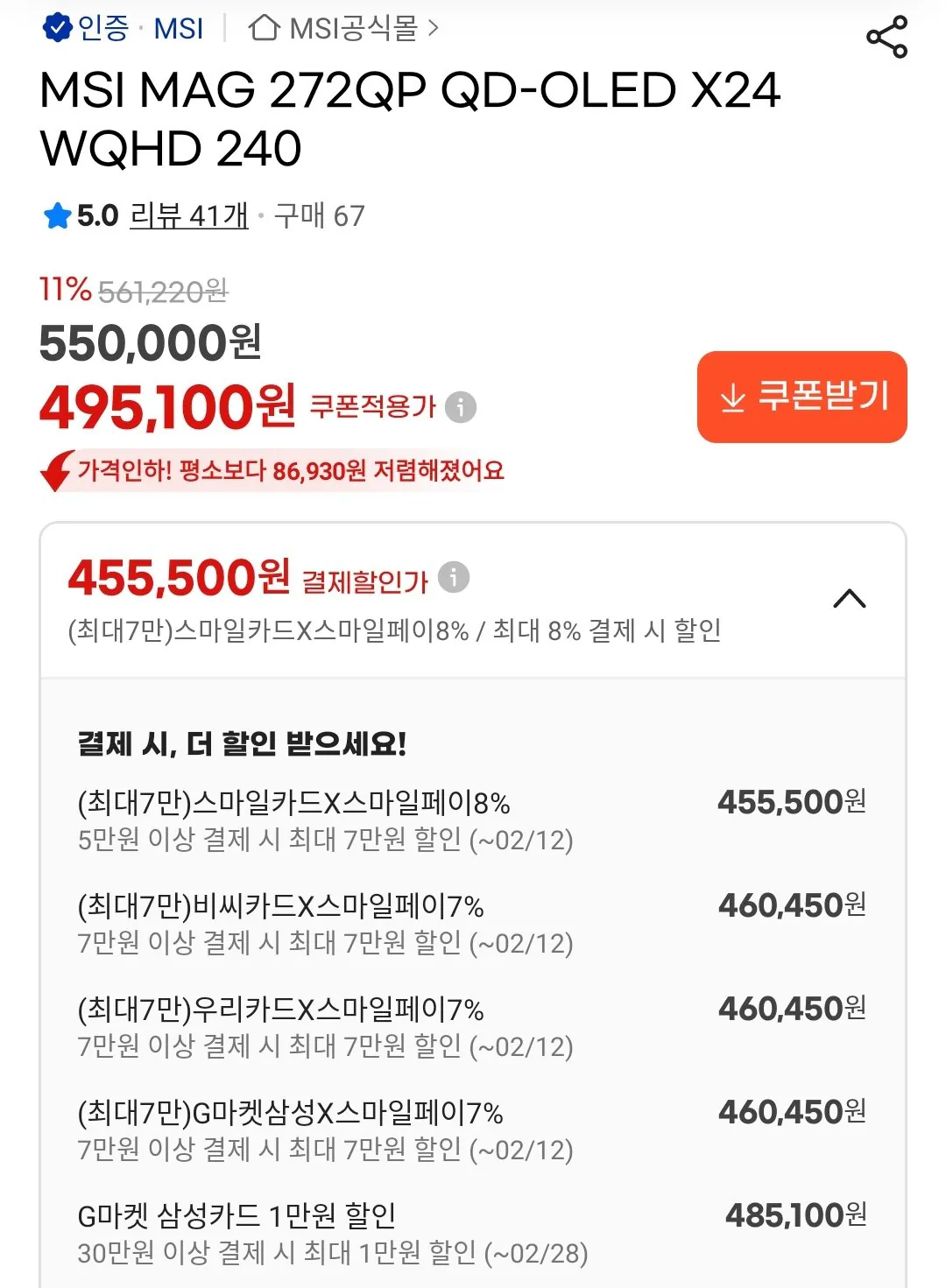Open MSI공식몰 store link
This screenshot has height=1288, width=946.
coord(354,29)
